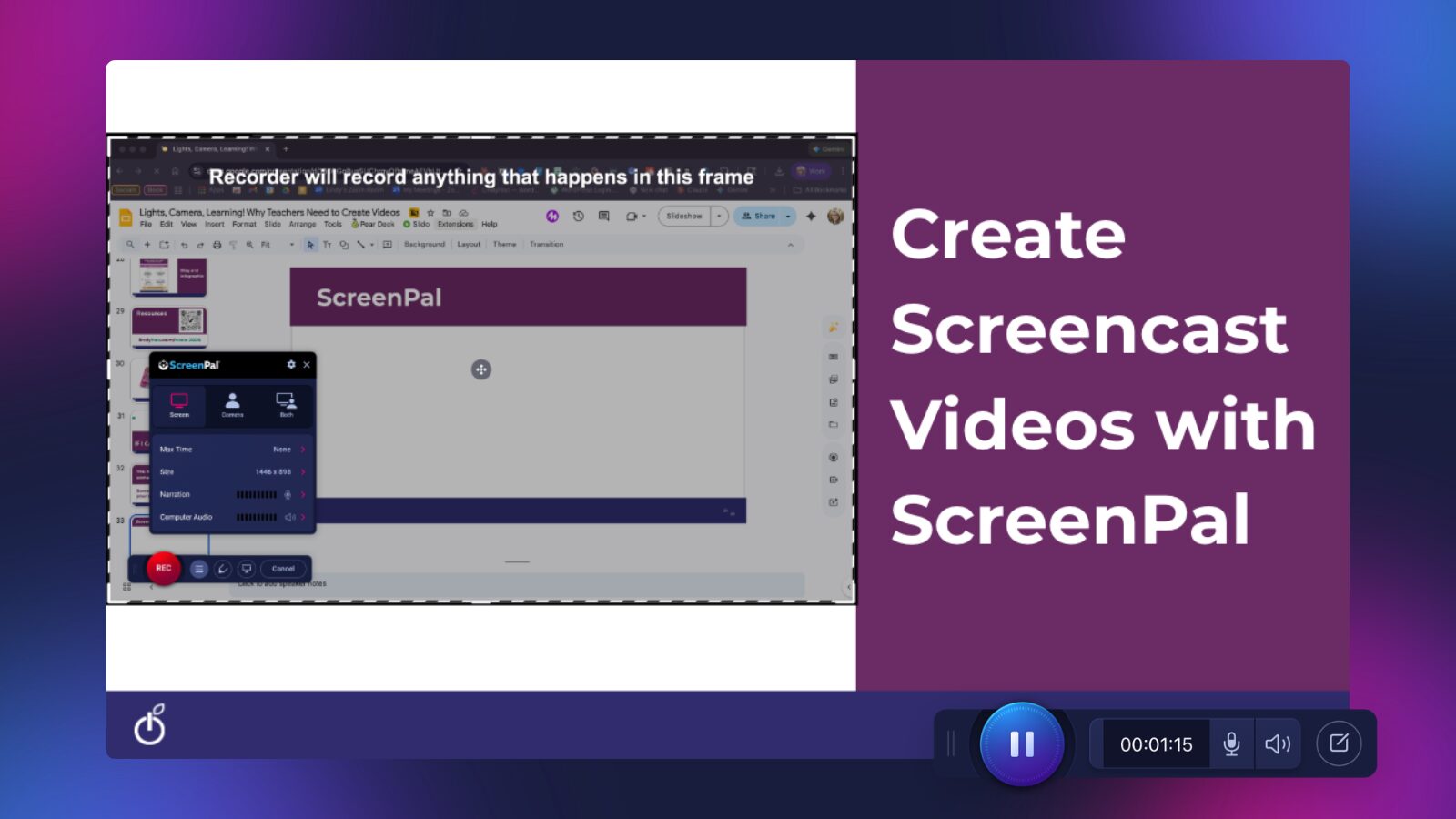Image resolution: width=1456 pixels, height=819 pixels.
Task: Click the Background toolbar button
Action: coord(425,245)
